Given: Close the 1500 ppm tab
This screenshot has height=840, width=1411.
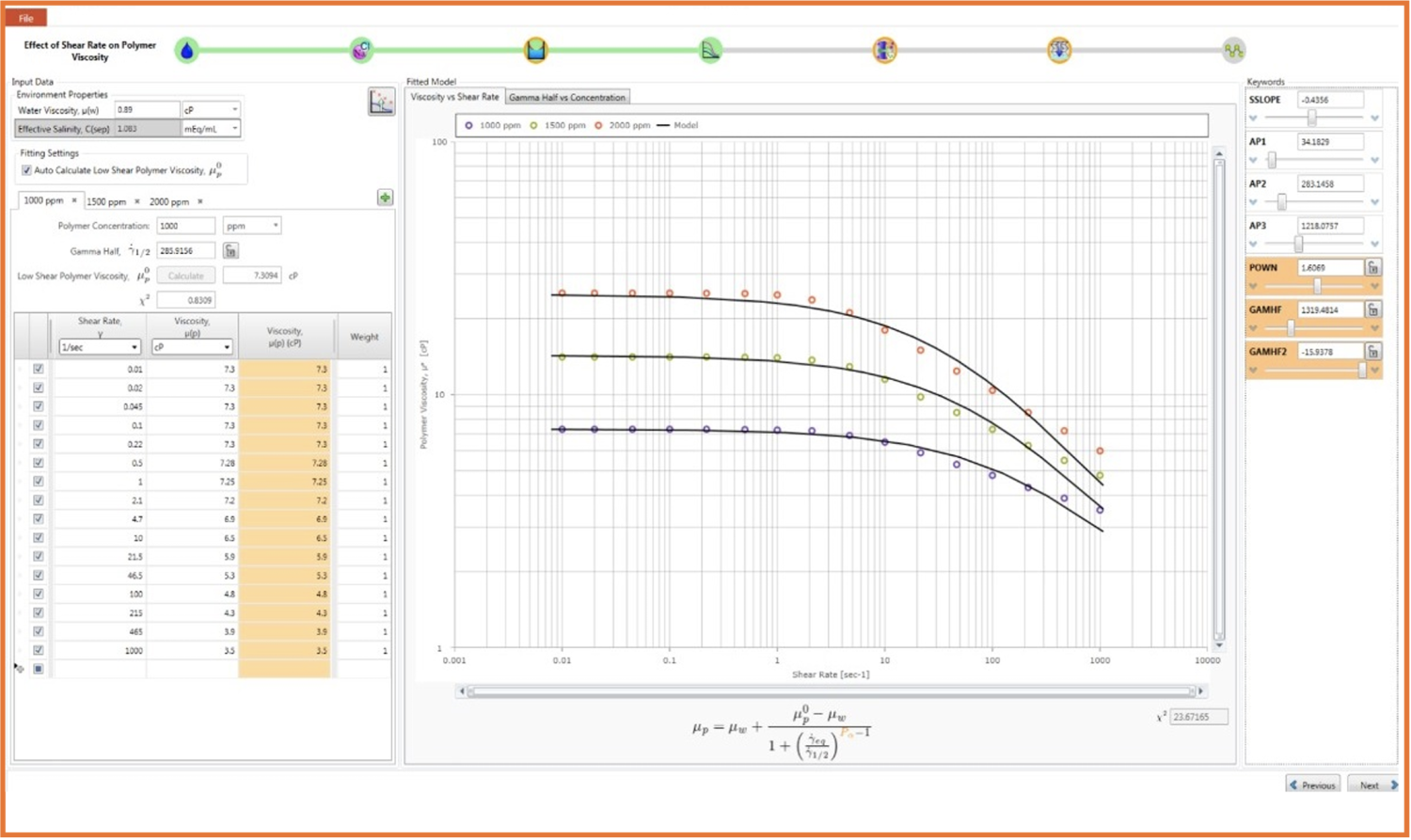Looking at the screenshot, I should (137, 201).
